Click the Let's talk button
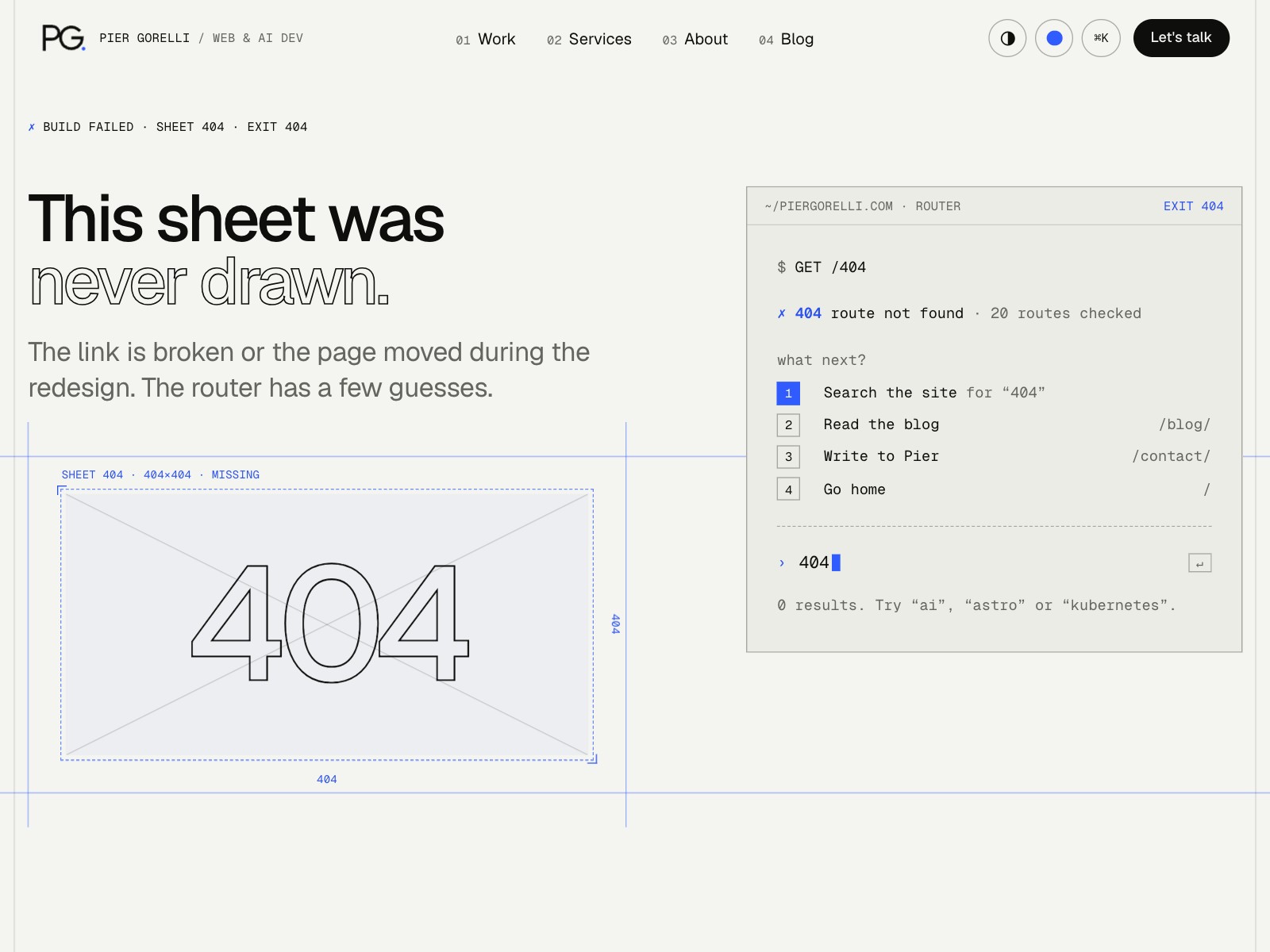The height and width of the screenshot is (952, 1270). [x=1181, y=38]
